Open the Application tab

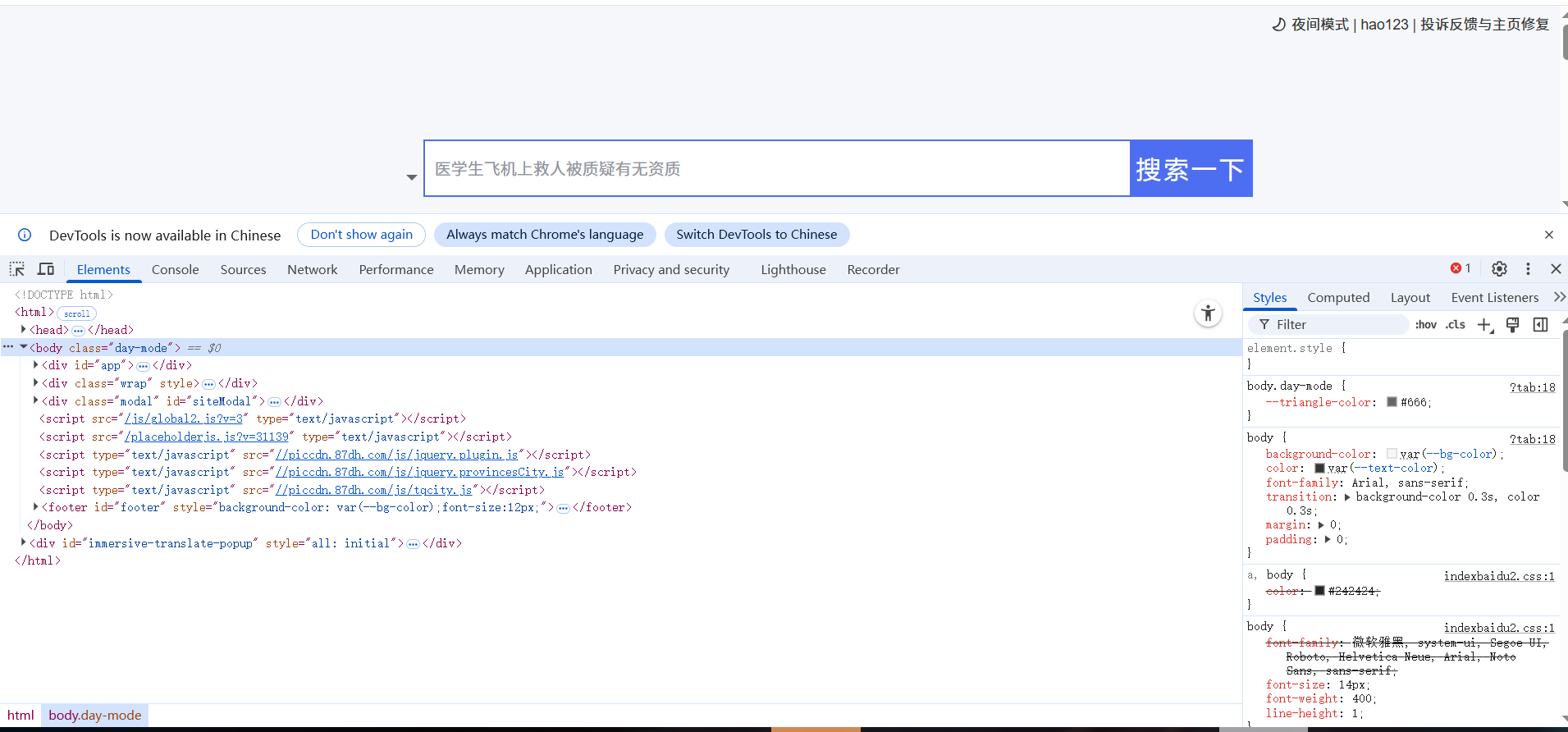click(x=559, y=269)
